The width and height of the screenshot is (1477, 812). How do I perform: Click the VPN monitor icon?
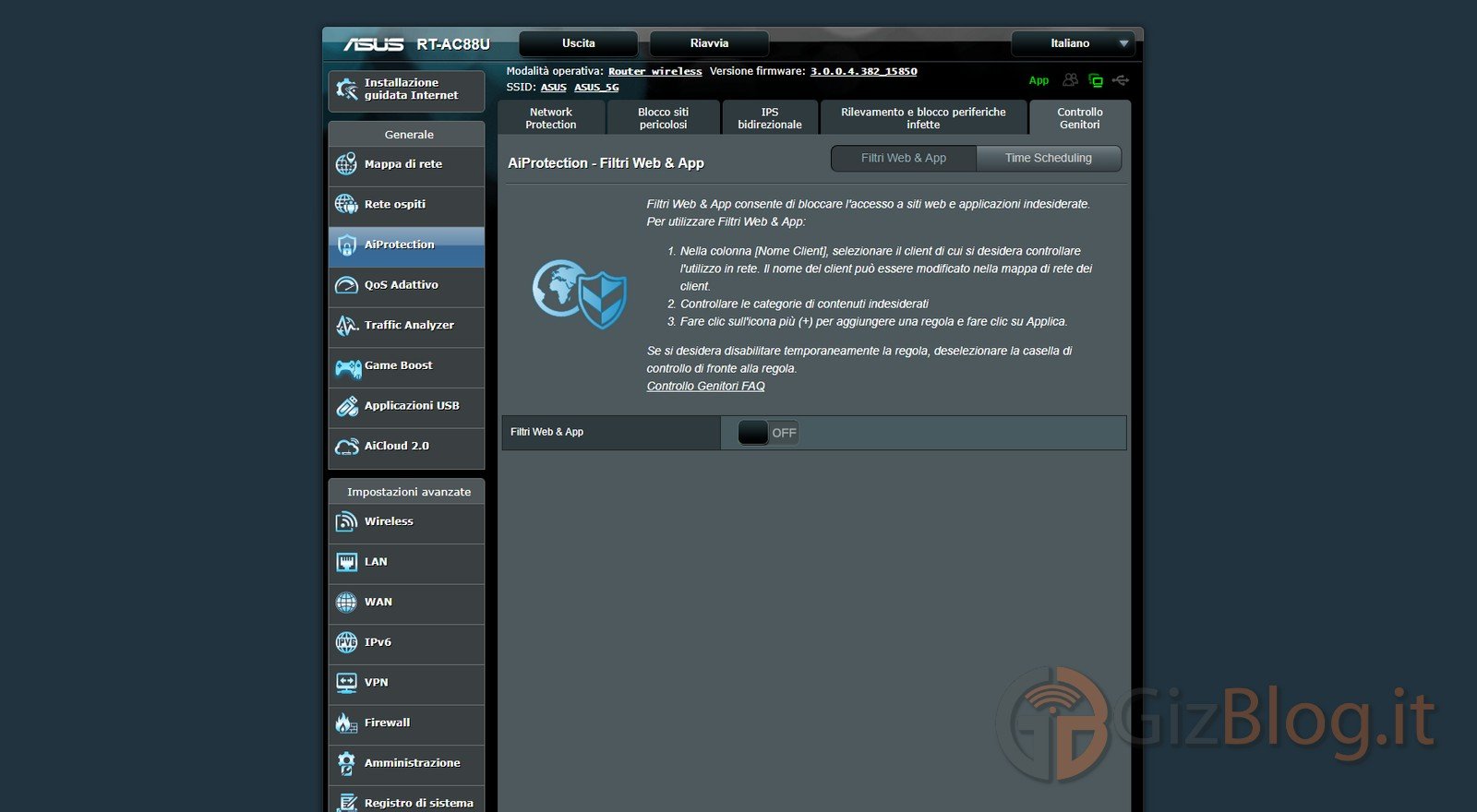(346, 683)
